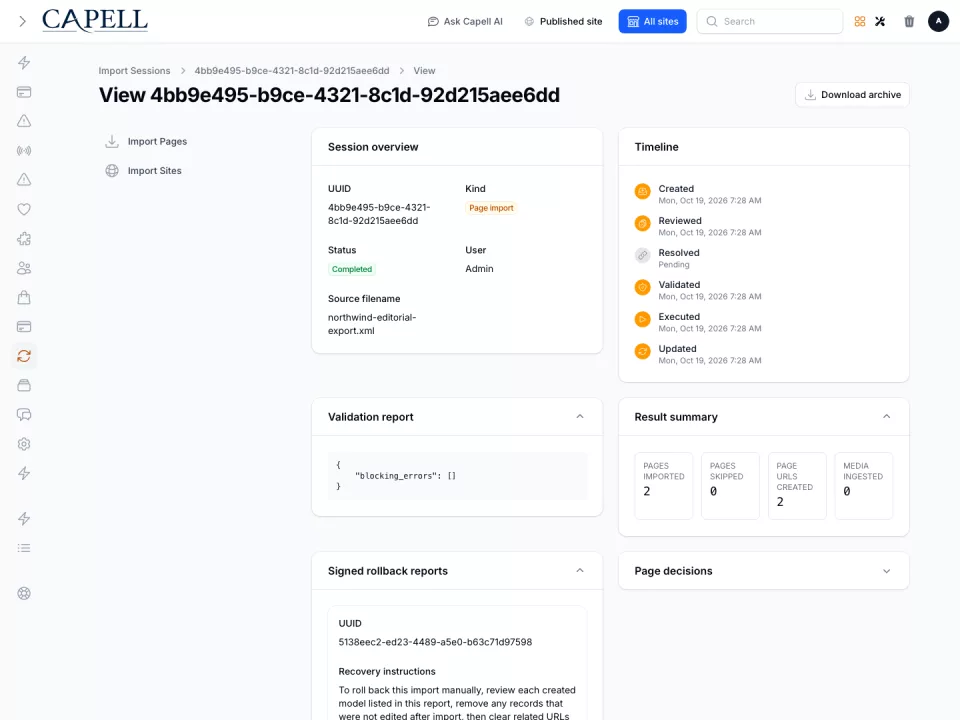The width and height of the screenshot is (960, 720).
Task: Collapse the Signed rollback reports section
Action: pyautogui.click(x=580, y=571)
